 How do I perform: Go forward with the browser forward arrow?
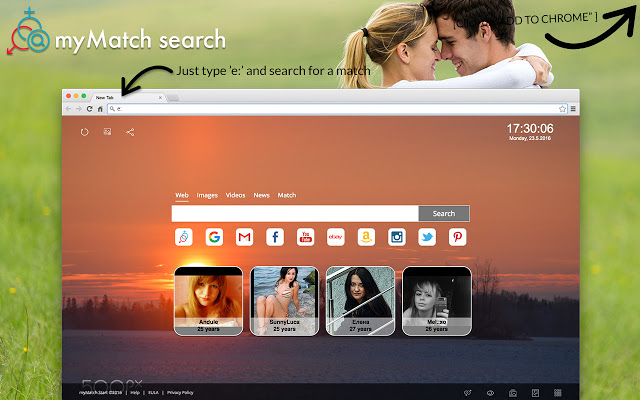click(x=79, y=109)
